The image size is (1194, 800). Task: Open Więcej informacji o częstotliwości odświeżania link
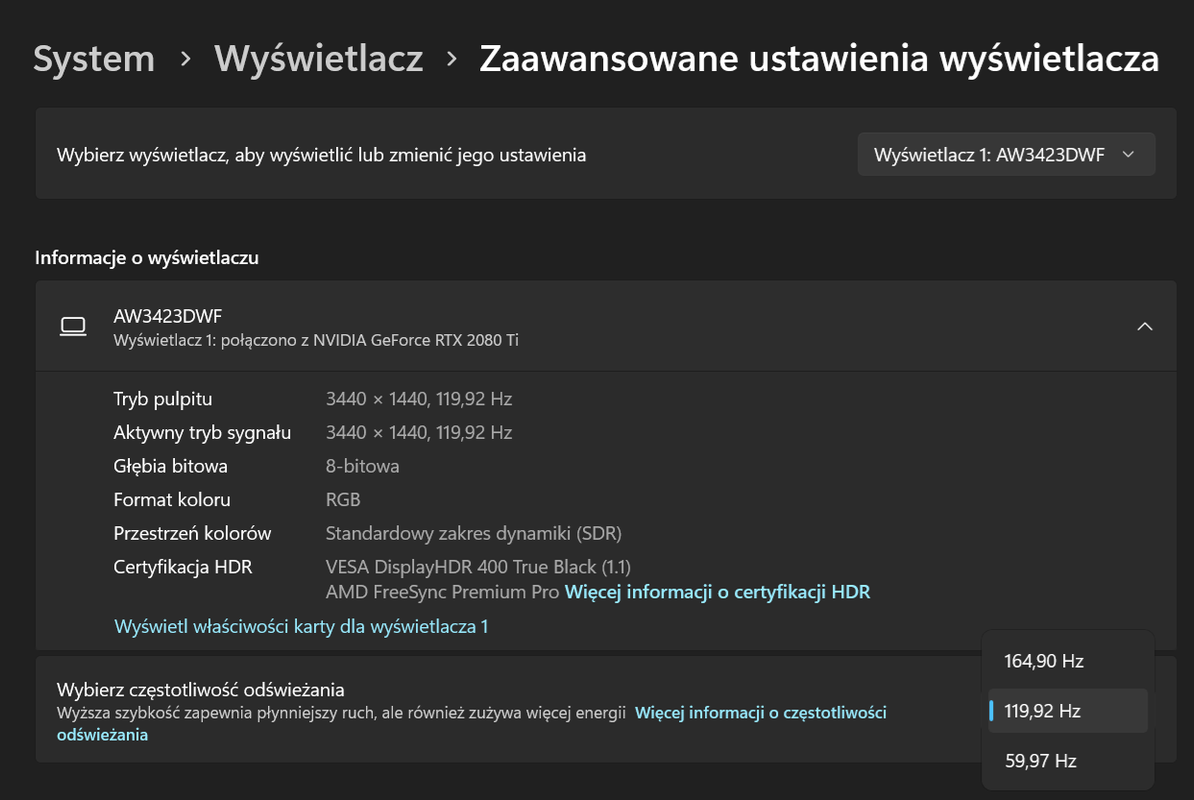click(x=471, y=724)
